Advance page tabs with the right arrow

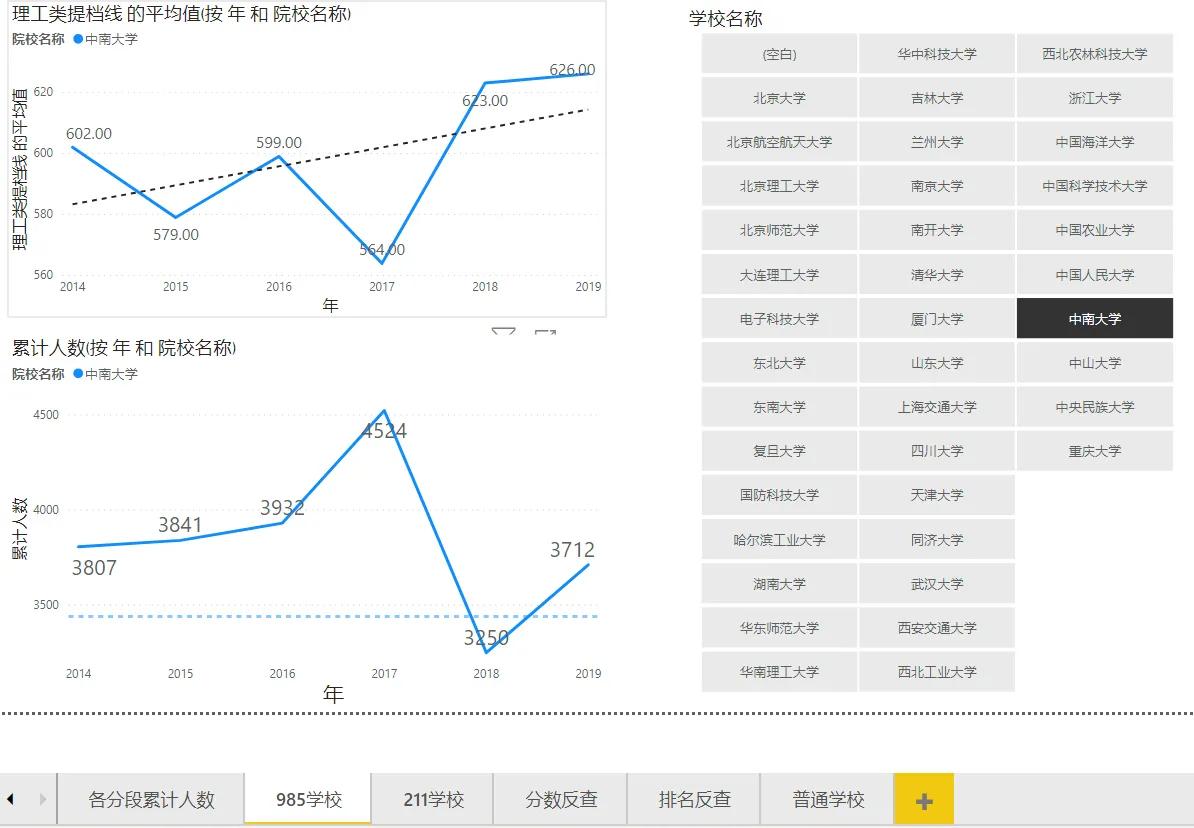(x=43, y=799)
